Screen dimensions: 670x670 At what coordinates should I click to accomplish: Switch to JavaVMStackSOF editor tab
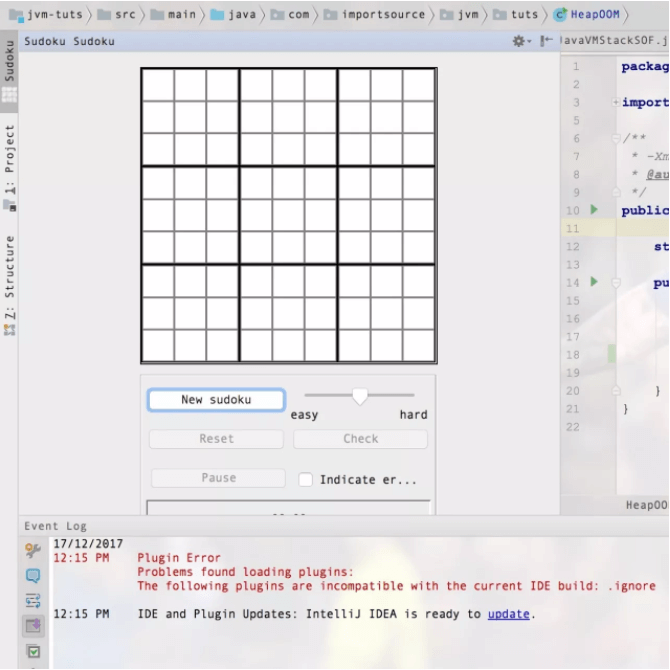(615, 41)
